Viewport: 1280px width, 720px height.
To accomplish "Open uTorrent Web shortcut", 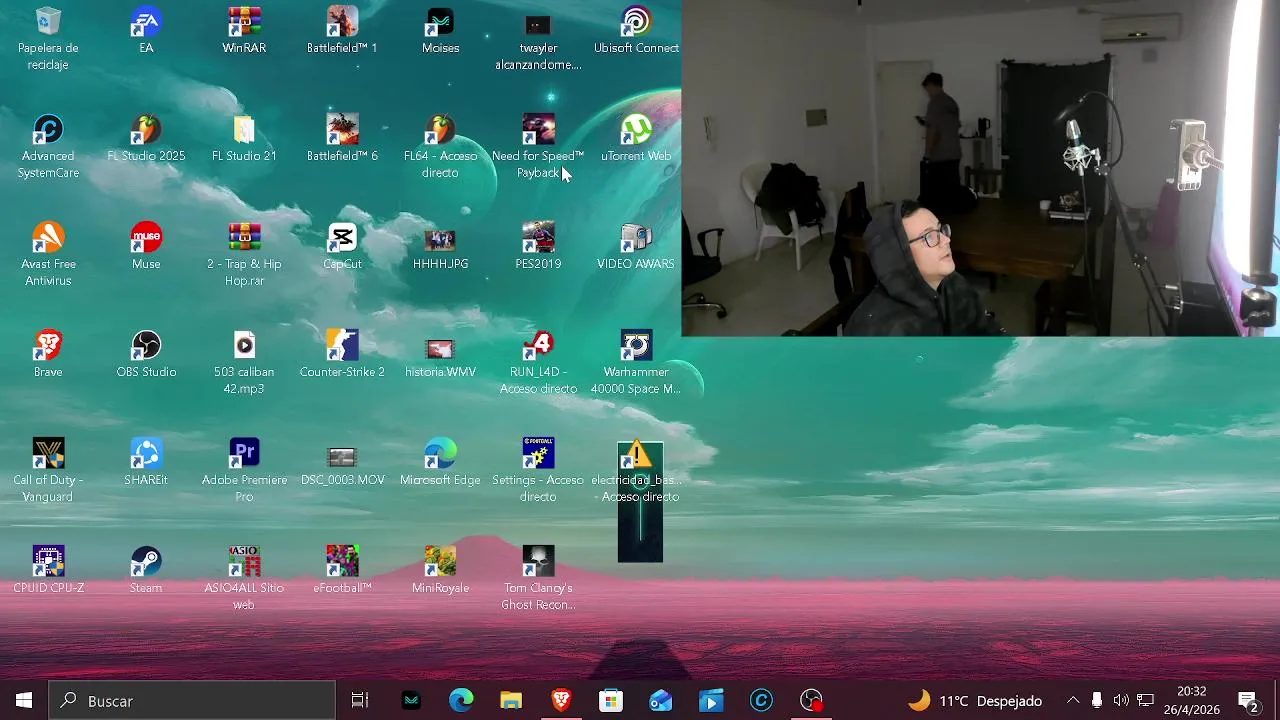I will click(636, 138).
